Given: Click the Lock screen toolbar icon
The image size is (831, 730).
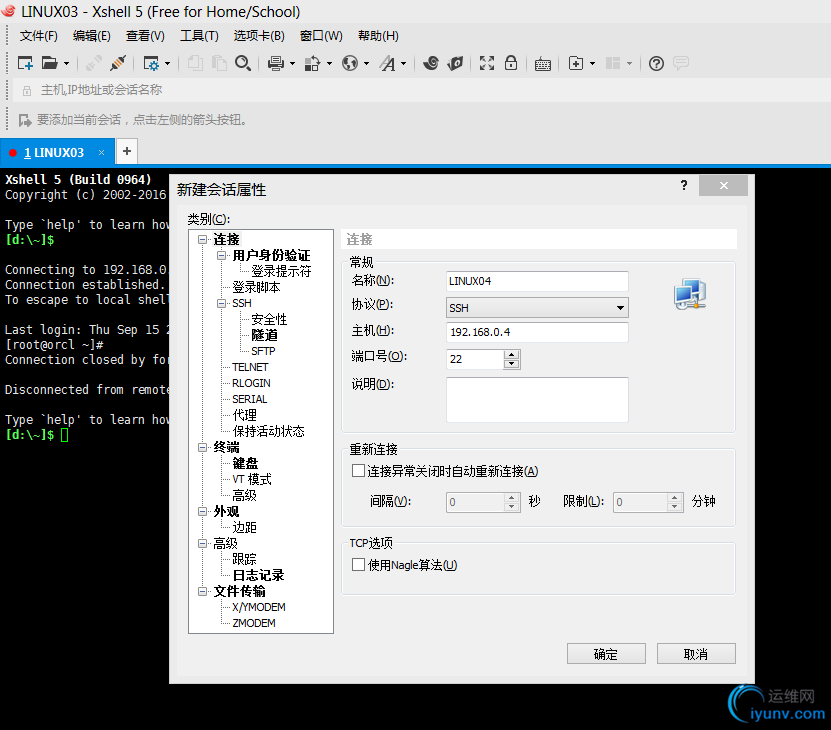Looking at the screenshot, I should [x=511, y=63].
